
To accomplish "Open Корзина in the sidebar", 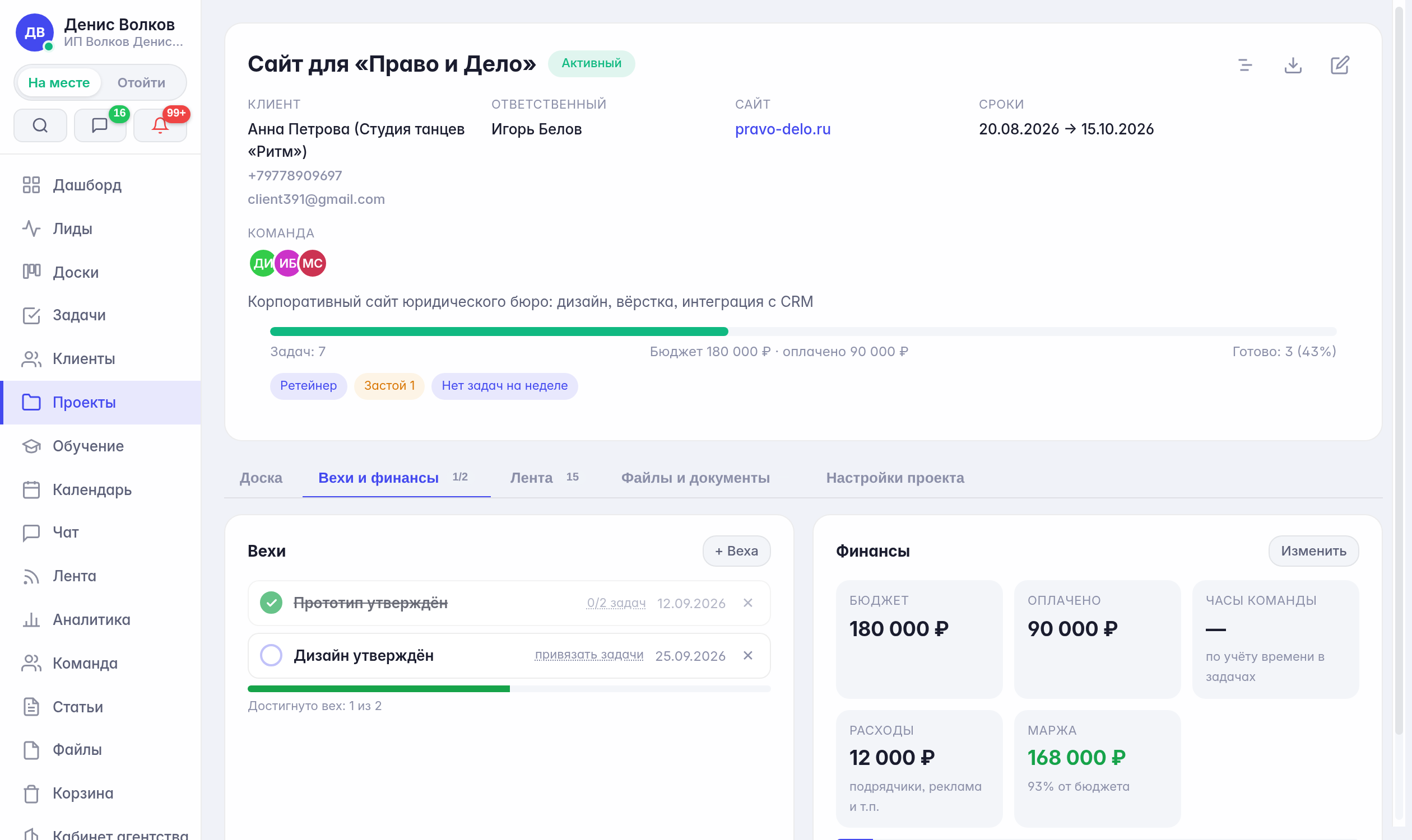I will (x=100, y=794).
